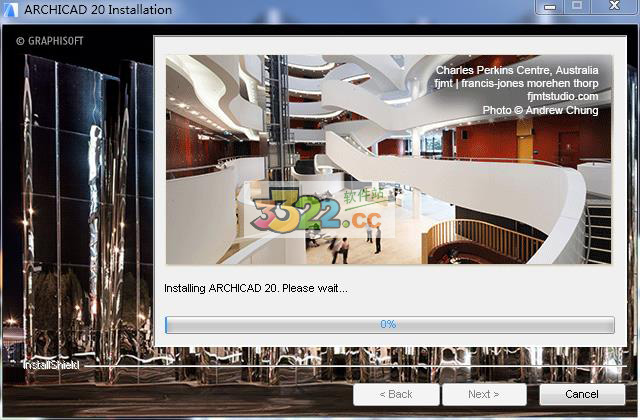640x420 pixels.
Task: Click the 'ARCHICAD 20 Installation' title text
Action: [x=98, y=9]
